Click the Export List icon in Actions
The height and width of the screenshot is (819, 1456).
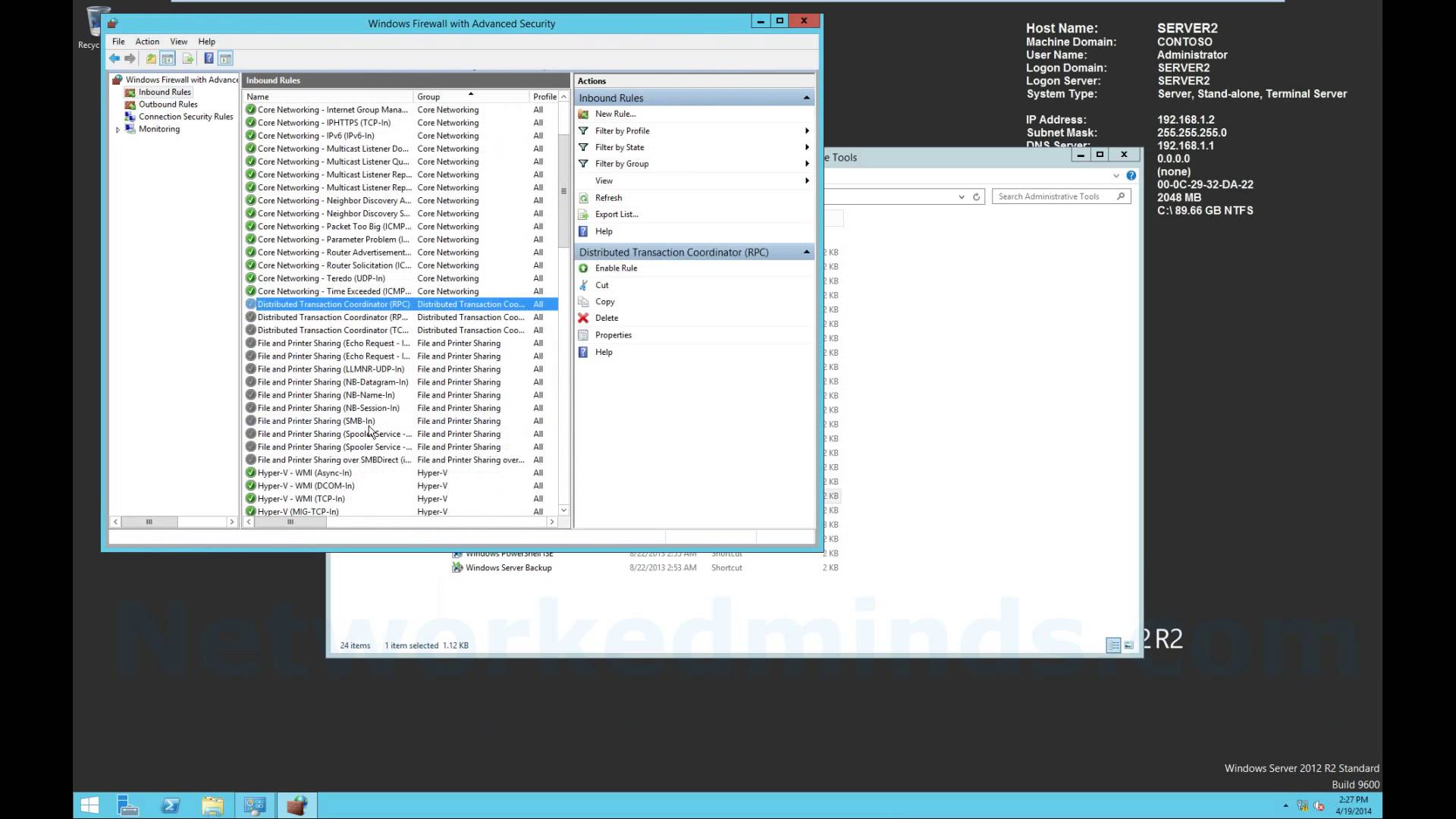coord(583,215)
